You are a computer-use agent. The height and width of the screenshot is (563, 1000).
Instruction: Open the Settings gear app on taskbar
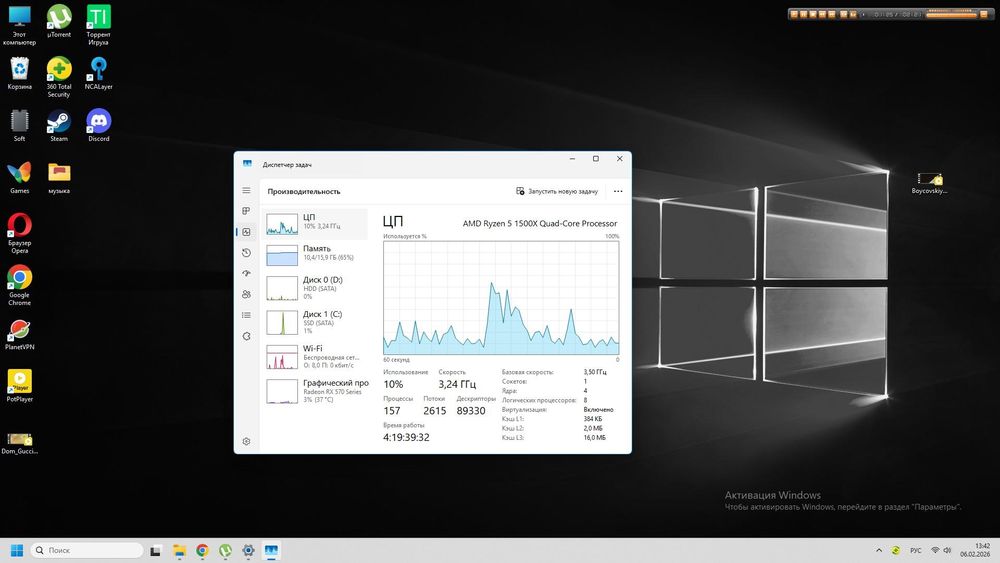[248, 551]
